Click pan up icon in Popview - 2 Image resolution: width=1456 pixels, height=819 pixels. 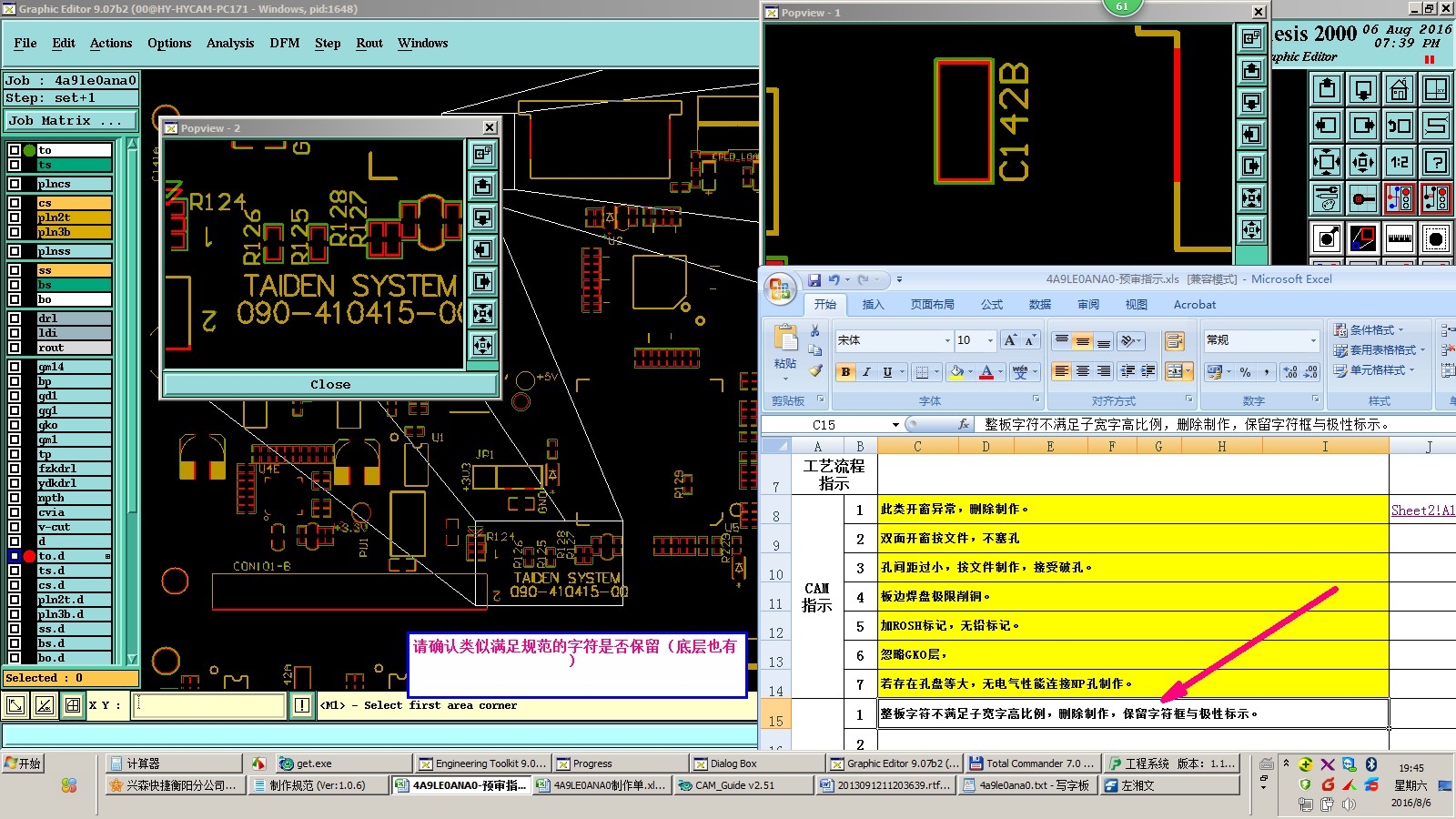pyautogui.click(x=482, y=186)
